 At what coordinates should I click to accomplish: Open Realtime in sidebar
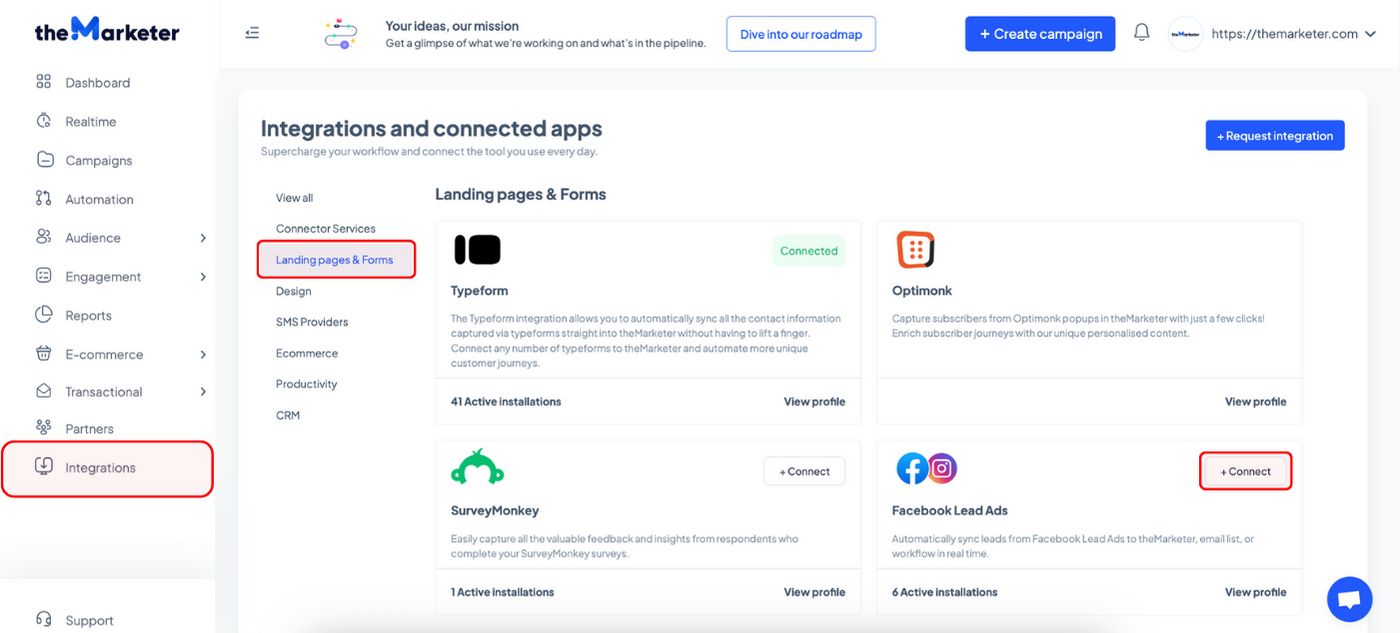click(x=91, y=122)
